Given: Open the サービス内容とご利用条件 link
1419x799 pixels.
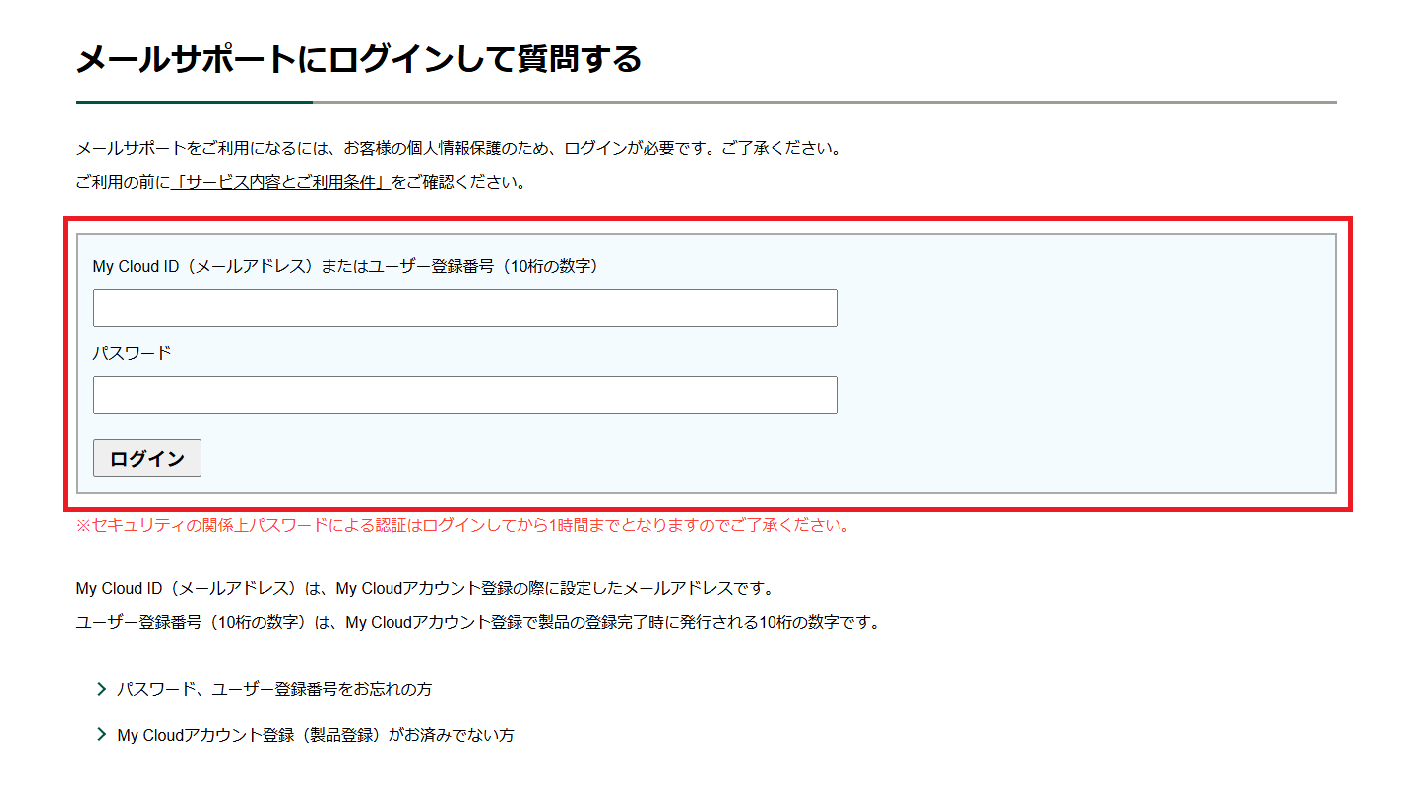Looking at the screenshot, I should click(280, 183).
